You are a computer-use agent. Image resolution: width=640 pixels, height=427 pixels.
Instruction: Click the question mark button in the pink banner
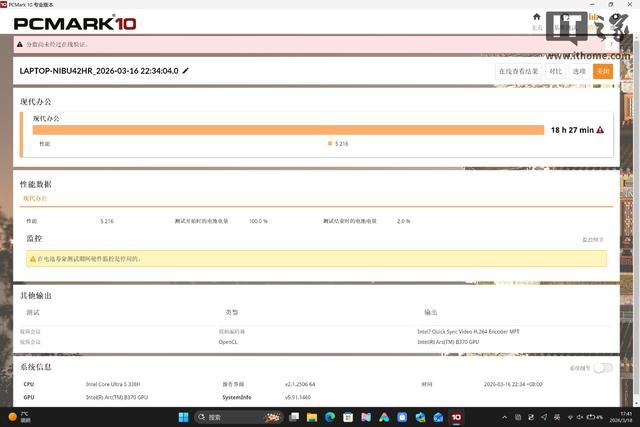611,44
